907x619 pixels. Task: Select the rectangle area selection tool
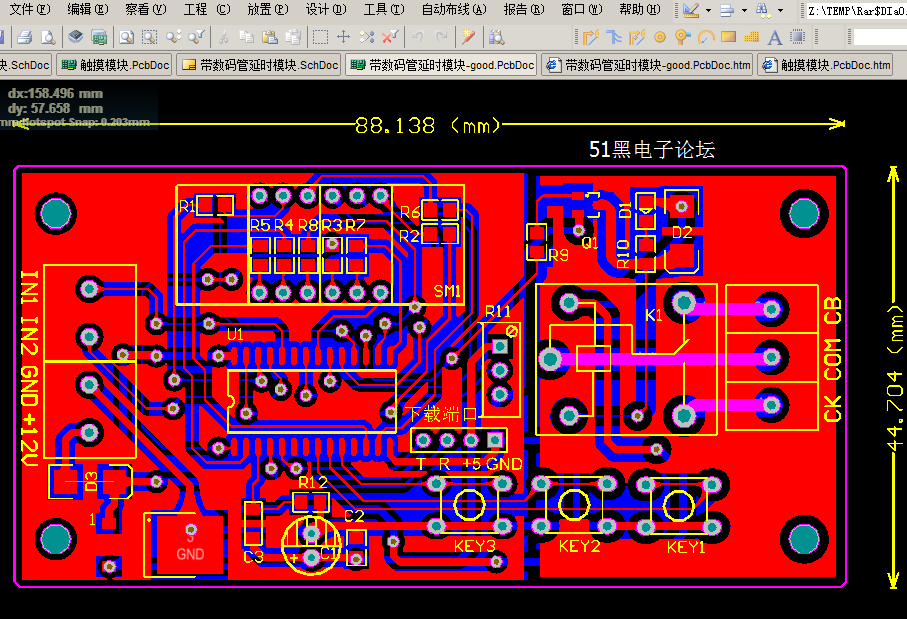(x=320, y=37)
